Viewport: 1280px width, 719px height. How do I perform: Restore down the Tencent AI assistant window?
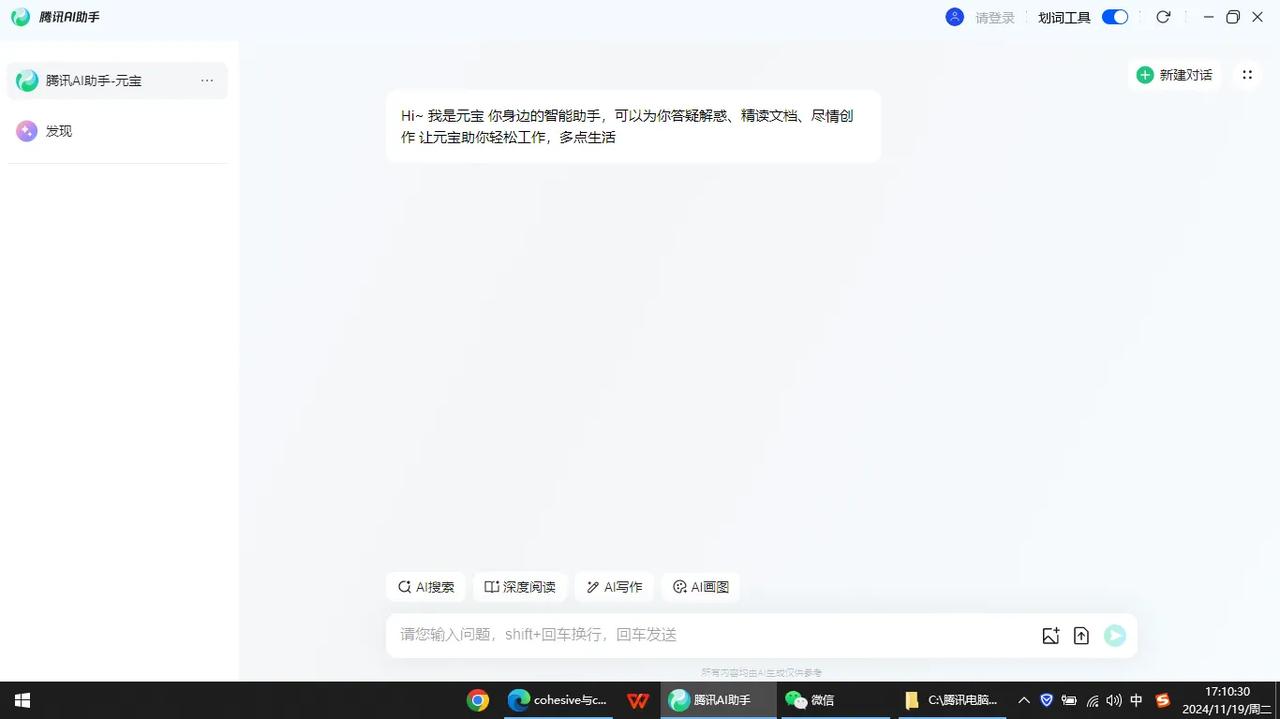[x=1233, y=17]
